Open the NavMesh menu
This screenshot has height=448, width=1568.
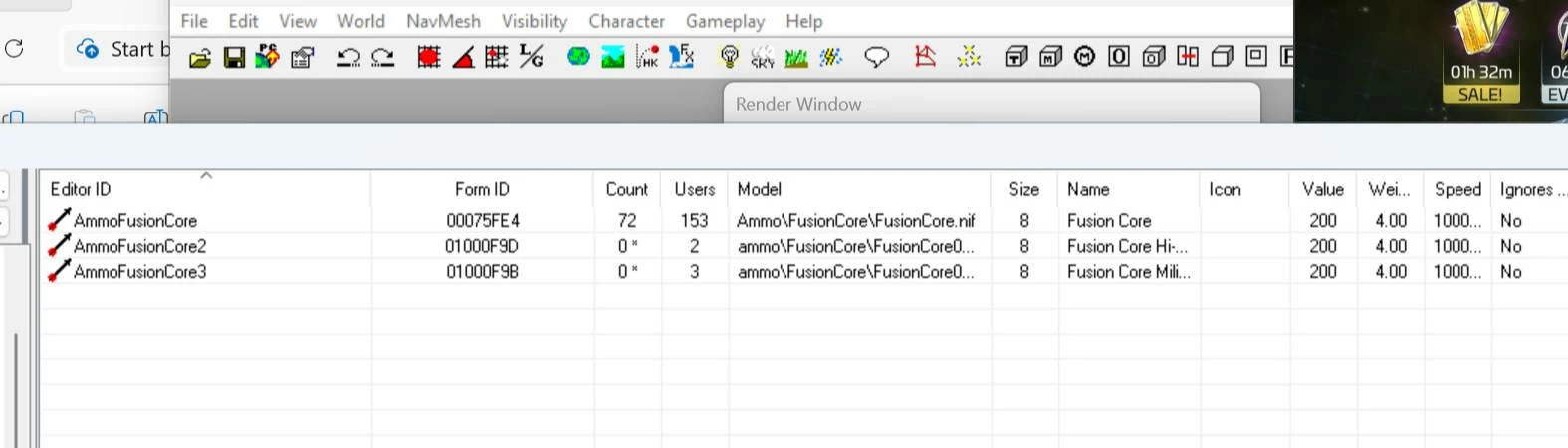443,21
